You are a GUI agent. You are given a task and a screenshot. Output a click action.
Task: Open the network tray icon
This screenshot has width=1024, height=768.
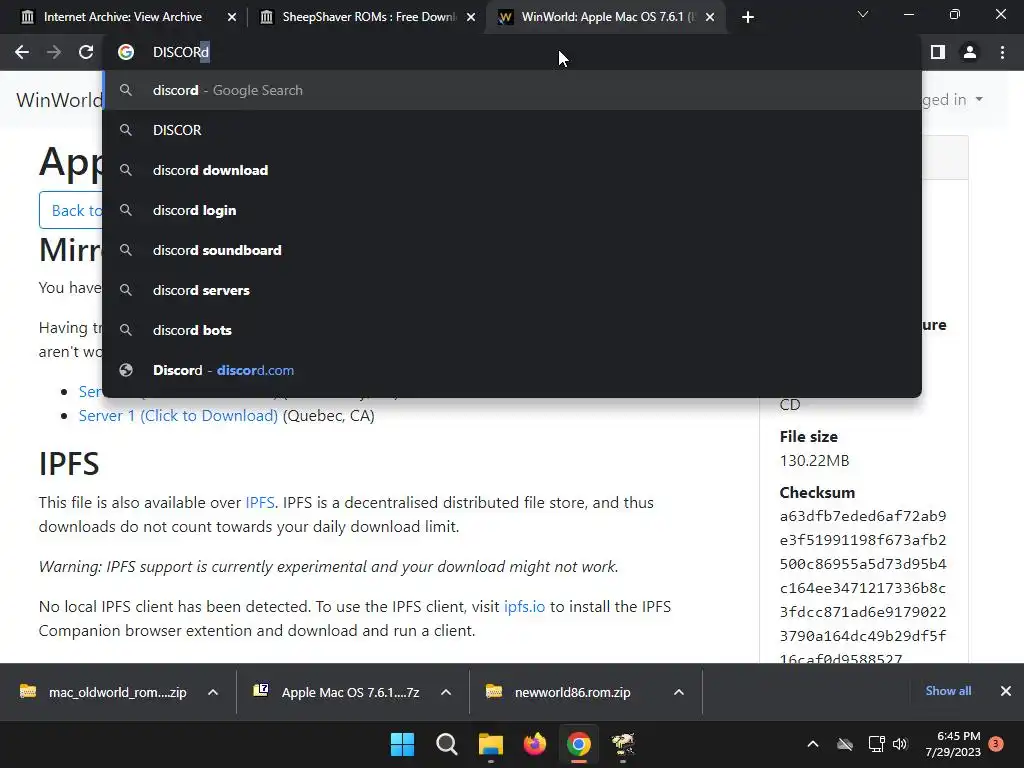(x=876, y=744)
